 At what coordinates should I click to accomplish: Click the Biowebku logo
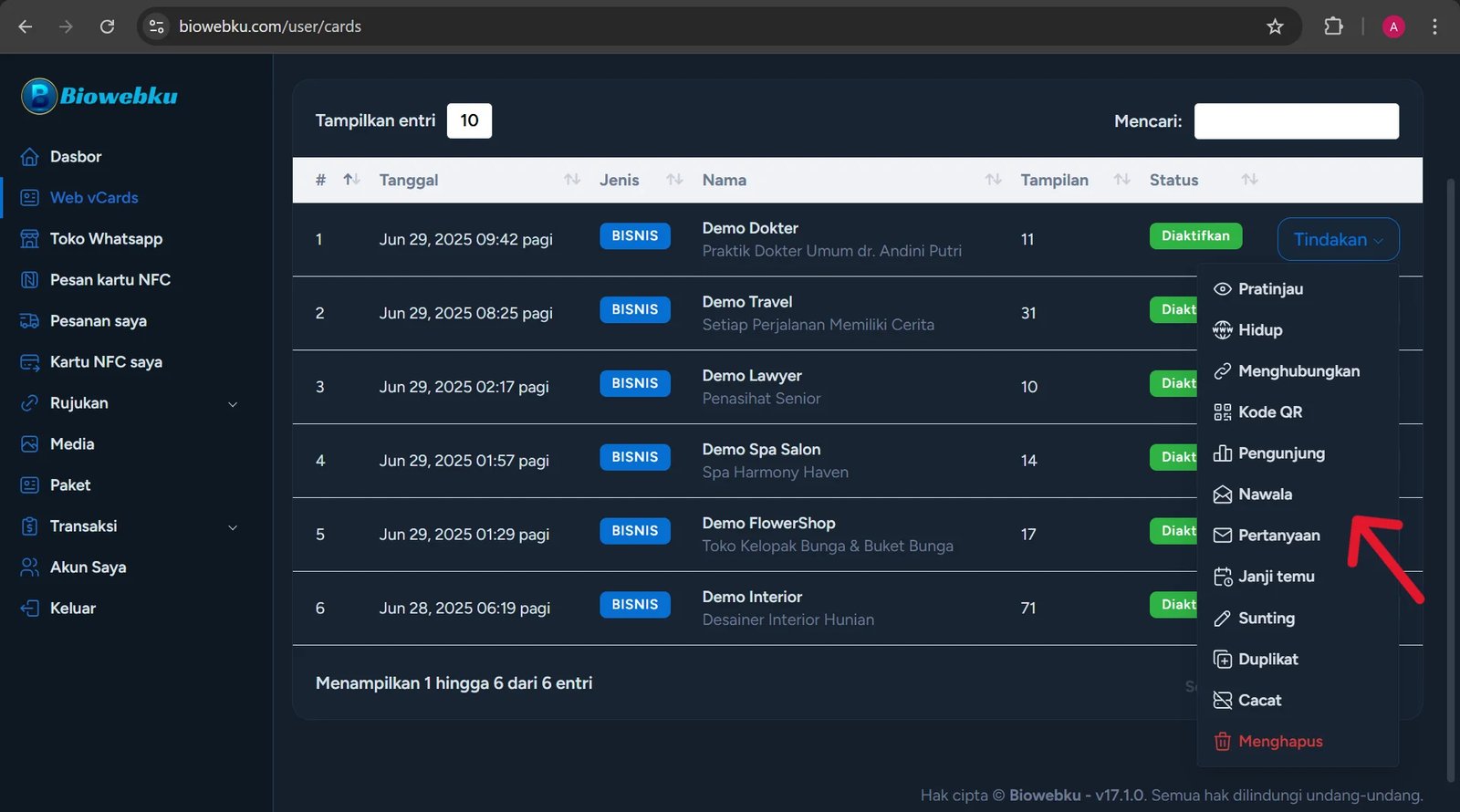pos(99,96)
